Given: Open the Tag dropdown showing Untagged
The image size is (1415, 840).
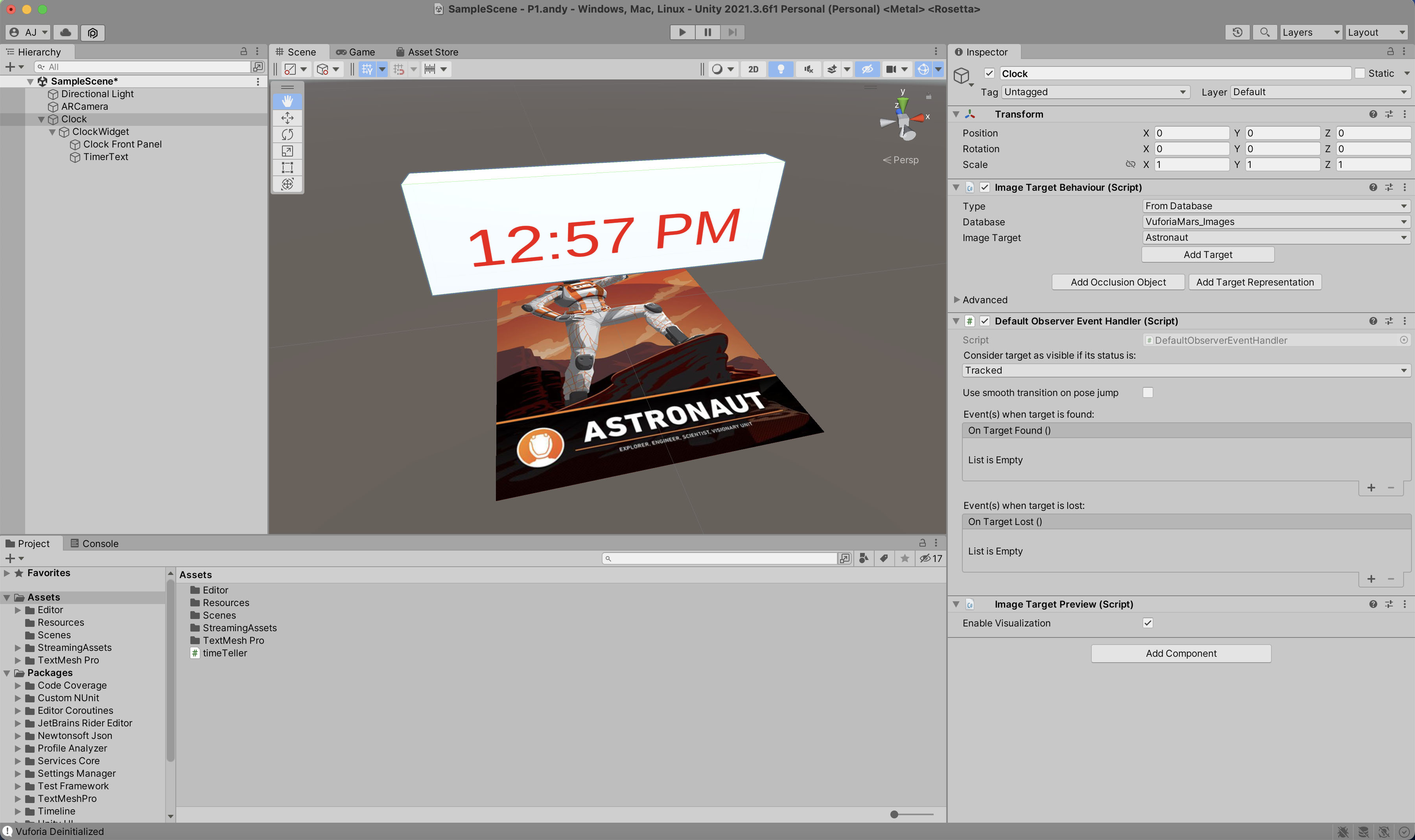Looking at the screenshot, I should tap(1096, 92).
